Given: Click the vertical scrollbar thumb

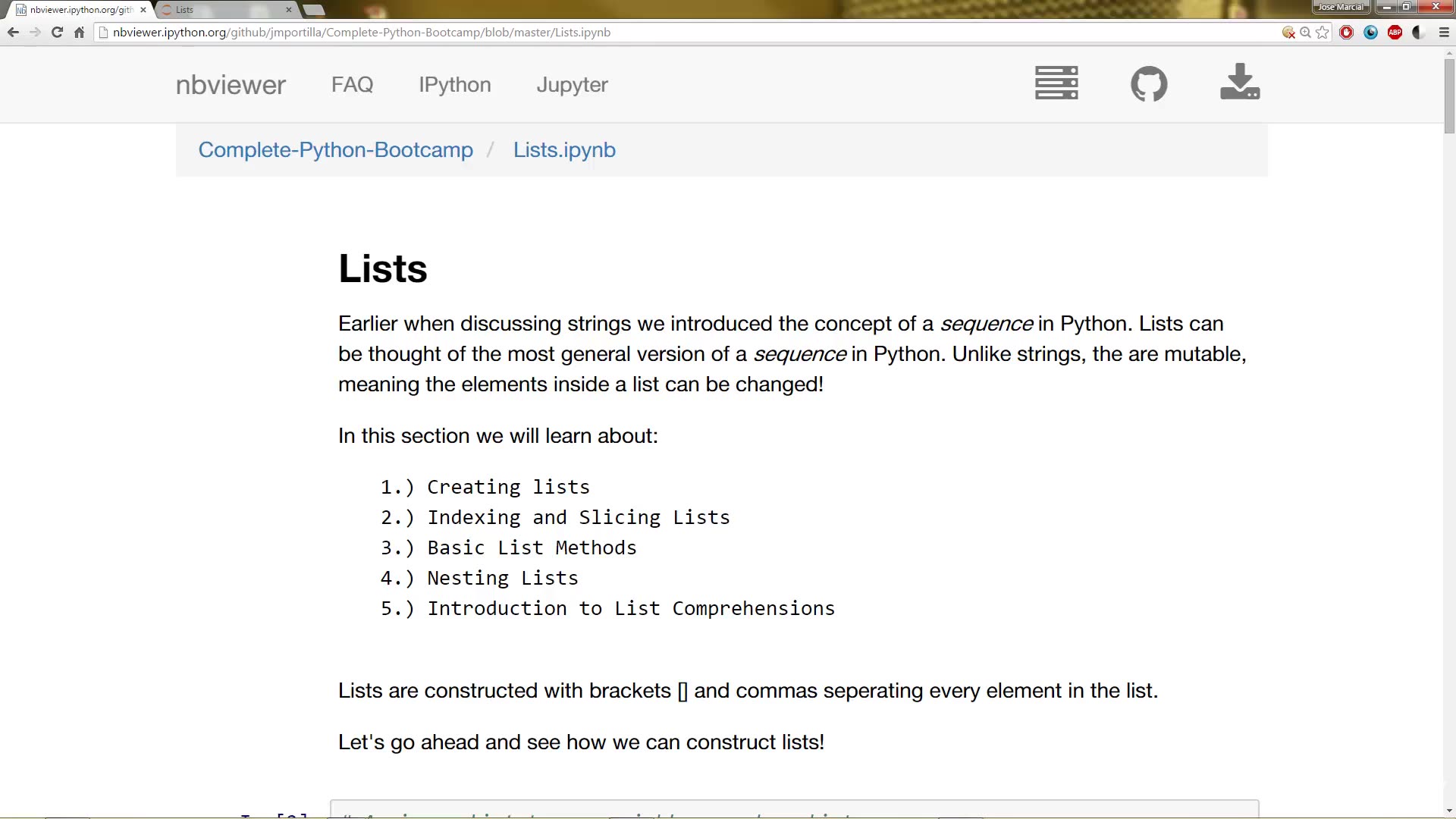Looking at the screenshot, I should (x=1449, y=96).
